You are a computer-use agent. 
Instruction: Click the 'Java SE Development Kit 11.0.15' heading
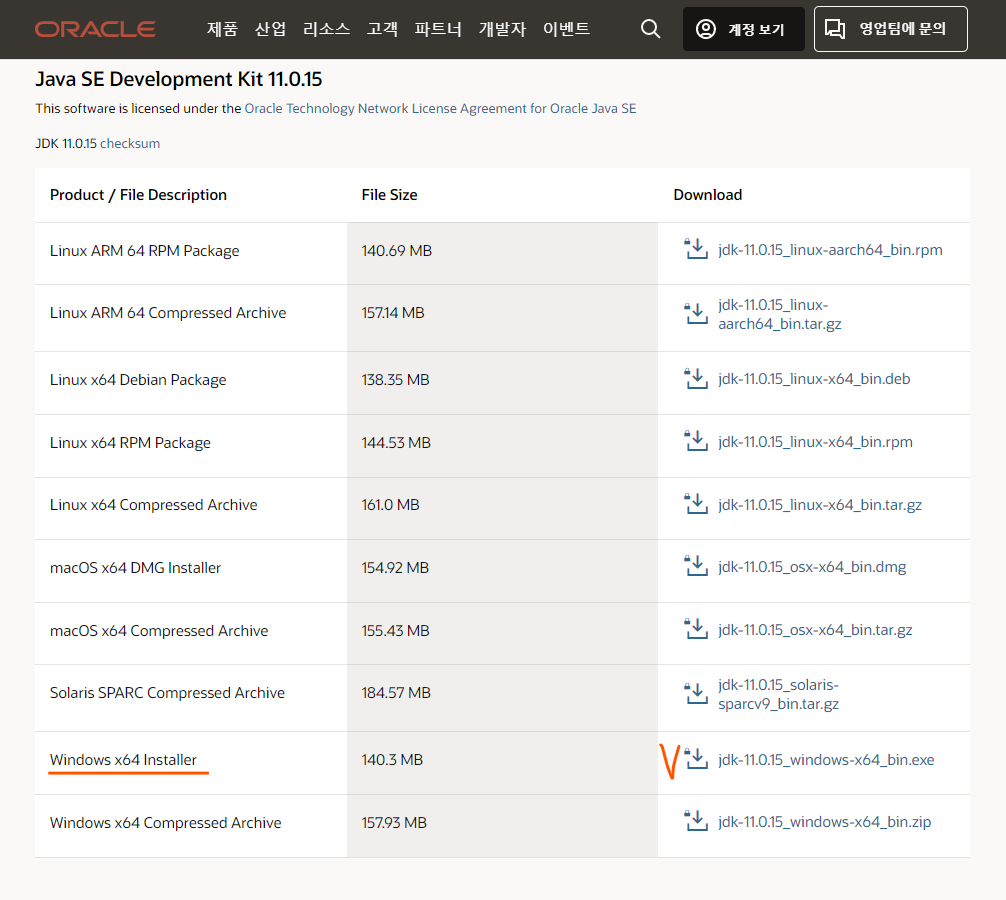click(178, 79)
